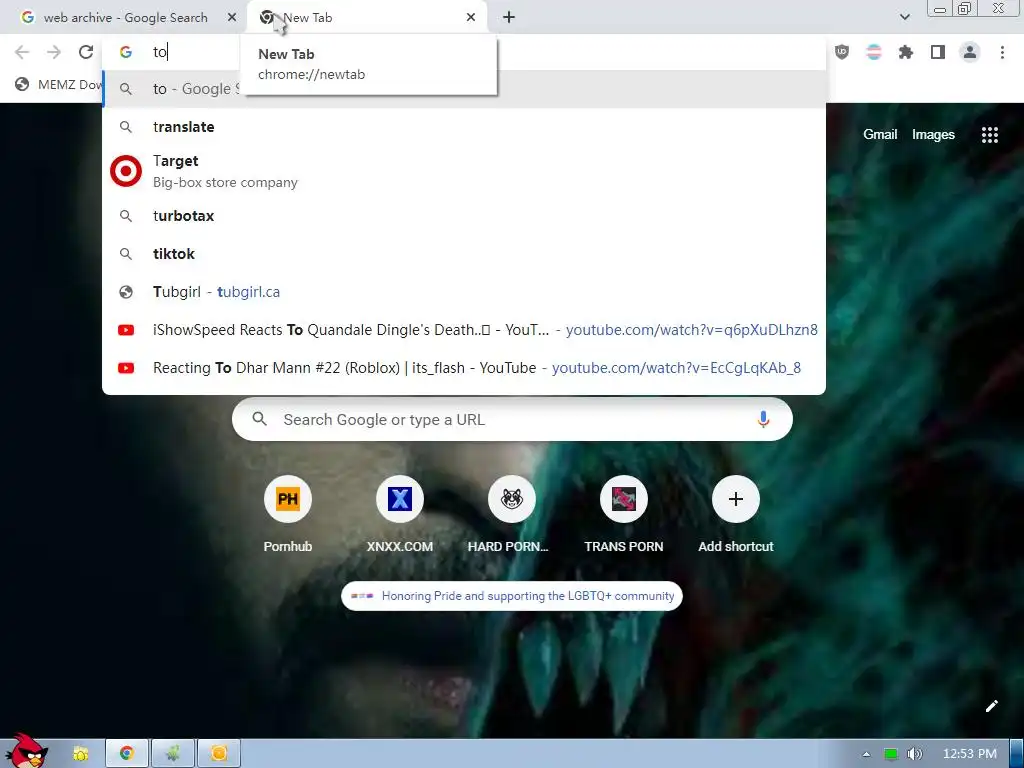The width and height of the screenshot is (1024, 768).
Task: Click the Target red bullseye logo
Action: tap(126, 171)
